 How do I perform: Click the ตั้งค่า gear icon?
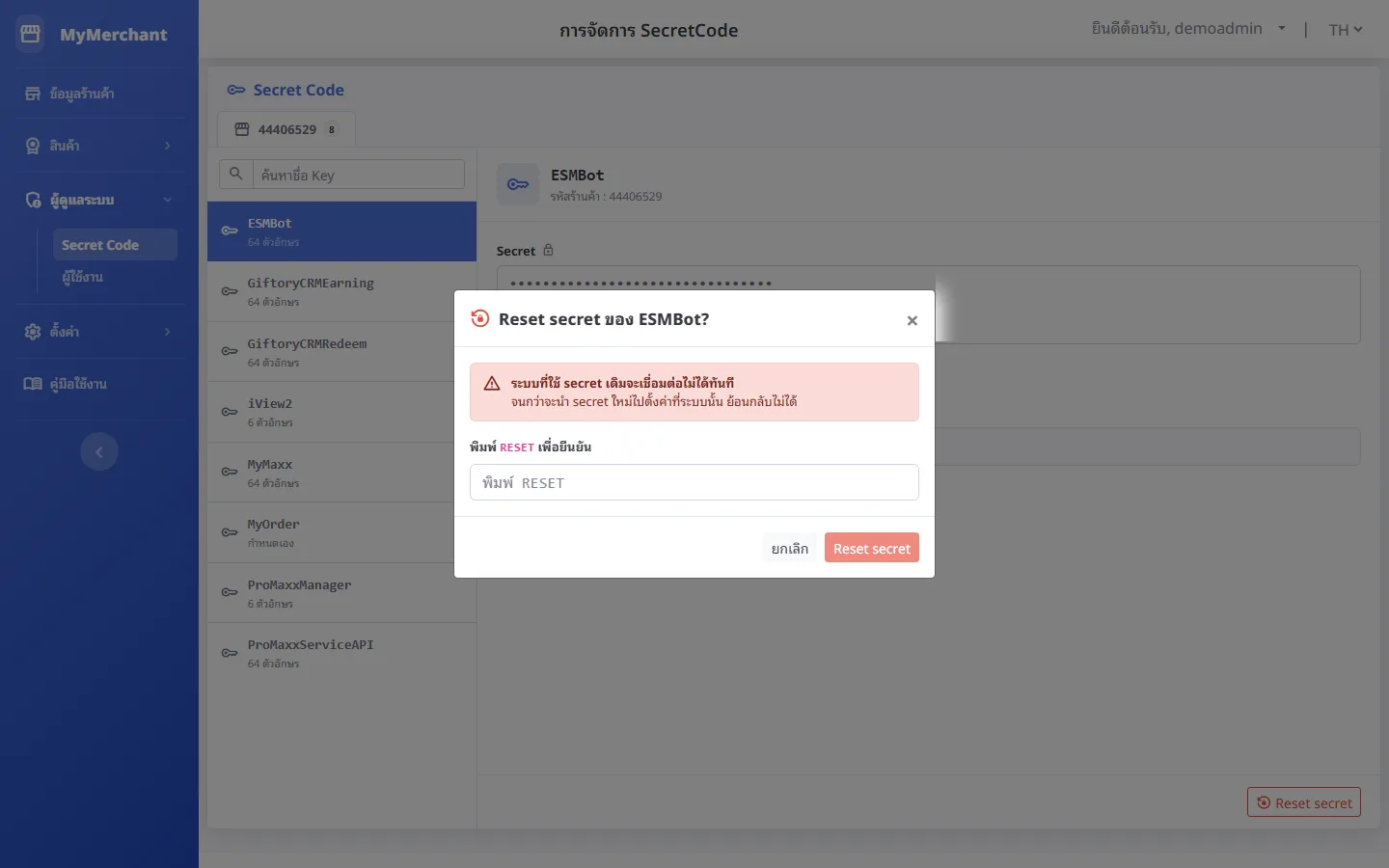(x=33, y=332)
